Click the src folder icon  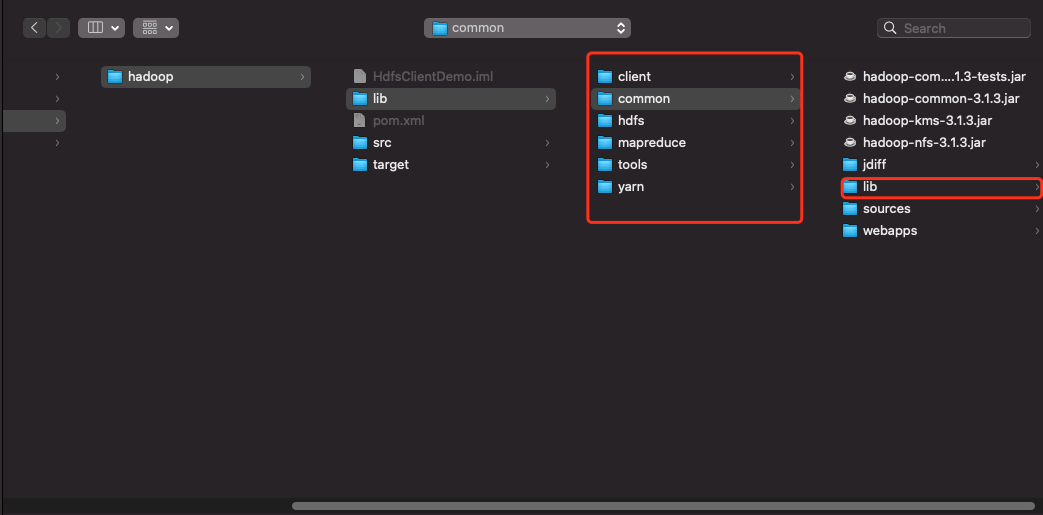(360, 142)
